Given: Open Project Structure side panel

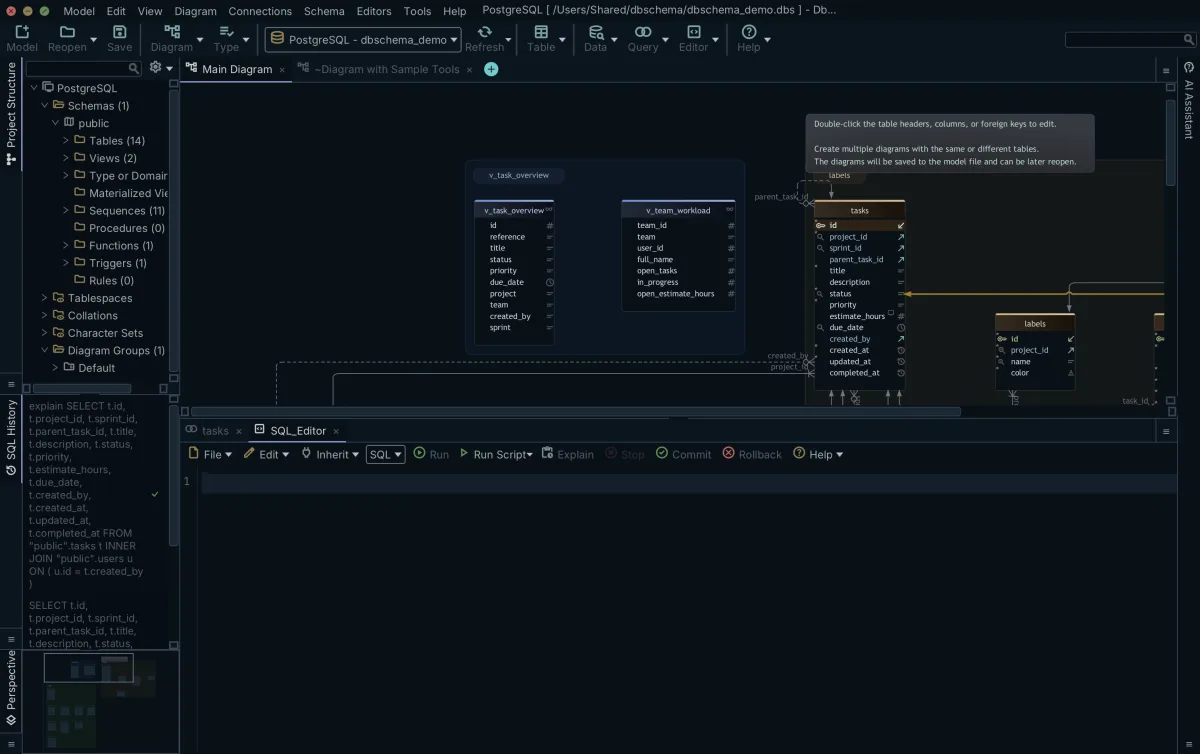Looking at the screenshot, I should coord(12,113).
